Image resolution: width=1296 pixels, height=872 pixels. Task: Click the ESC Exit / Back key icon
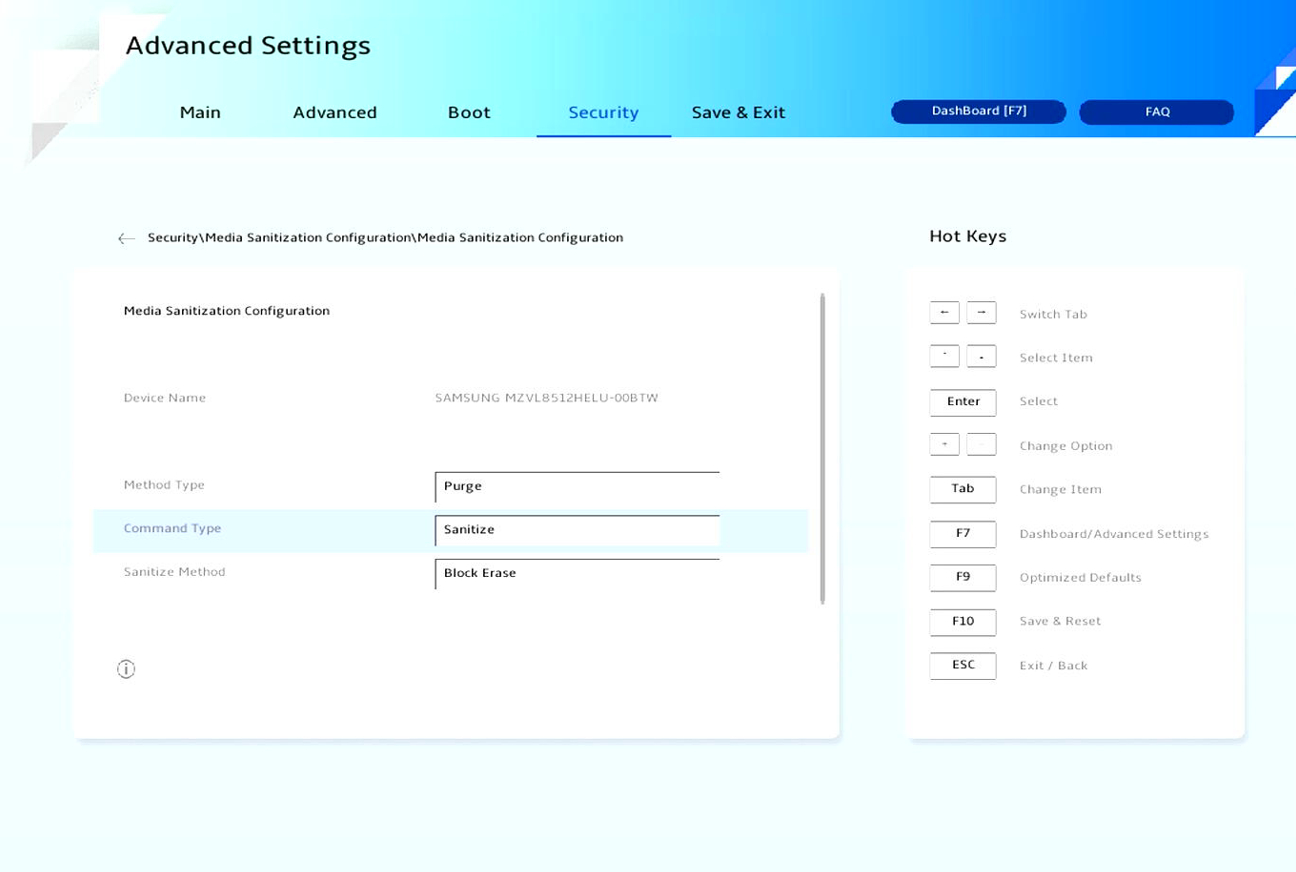(962, 666)
